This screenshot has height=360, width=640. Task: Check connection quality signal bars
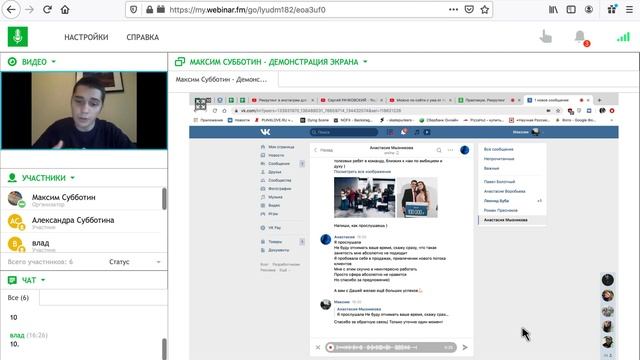pos(623,37)
